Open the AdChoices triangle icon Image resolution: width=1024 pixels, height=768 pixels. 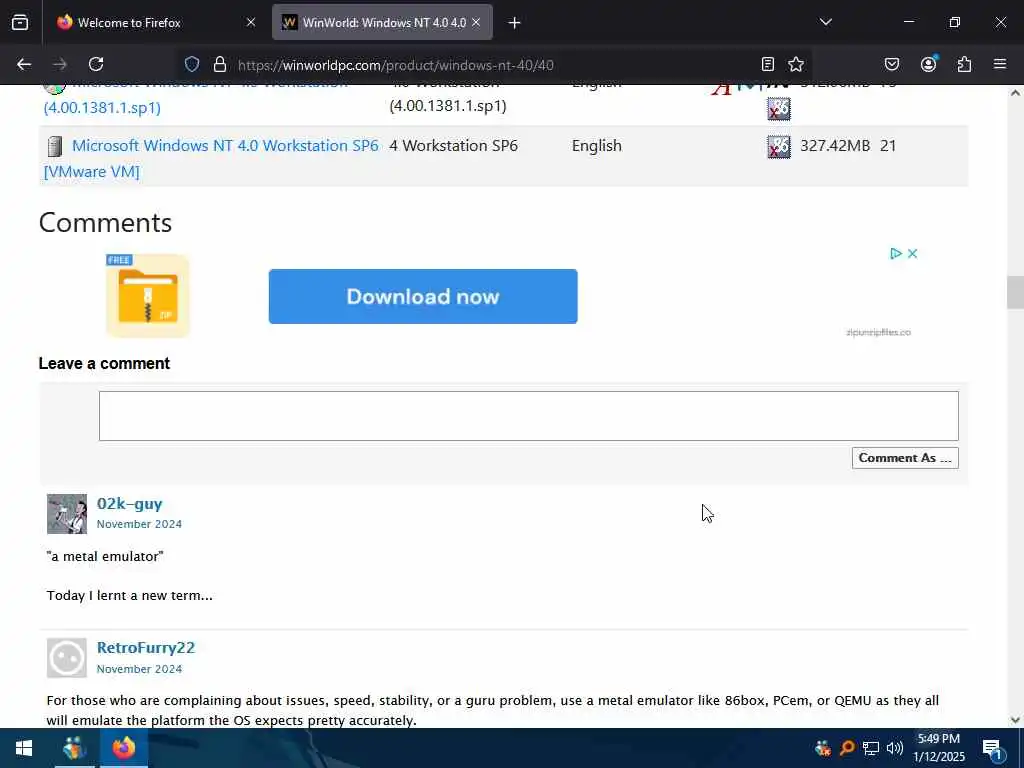(896, 253)
